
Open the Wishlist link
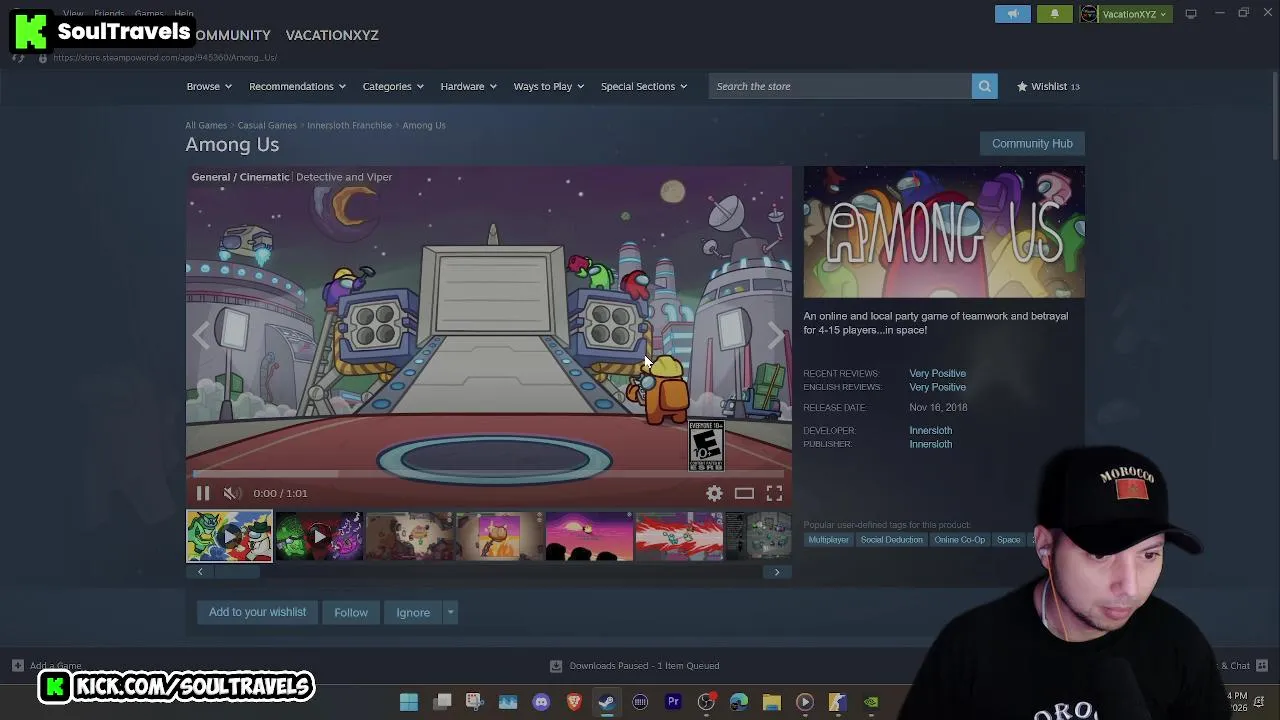coord(1048,86)
